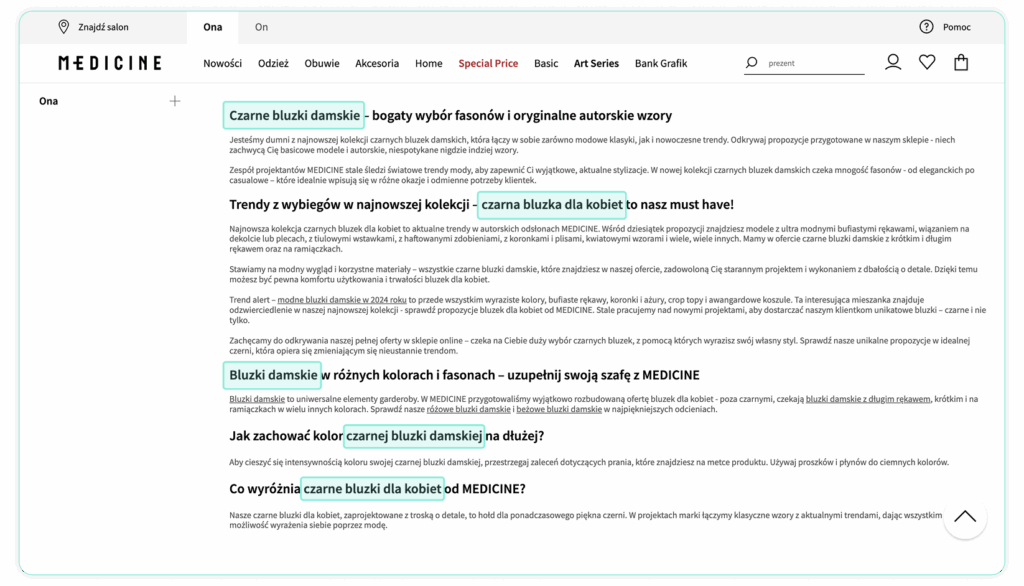Click the heading 'Co wyróżnia czarne bluzki dla kobiet'
The image size is (1024, 586).
click(x=377, y=489)
